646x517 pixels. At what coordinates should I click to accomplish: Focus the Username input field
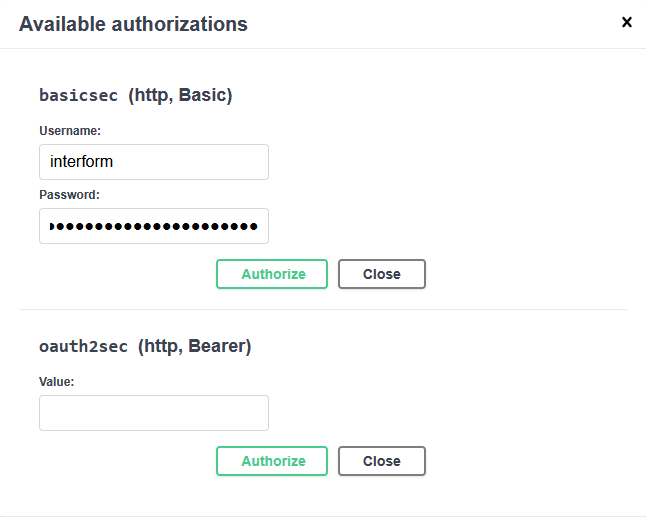pyautogui.click(x=154, y=162)
